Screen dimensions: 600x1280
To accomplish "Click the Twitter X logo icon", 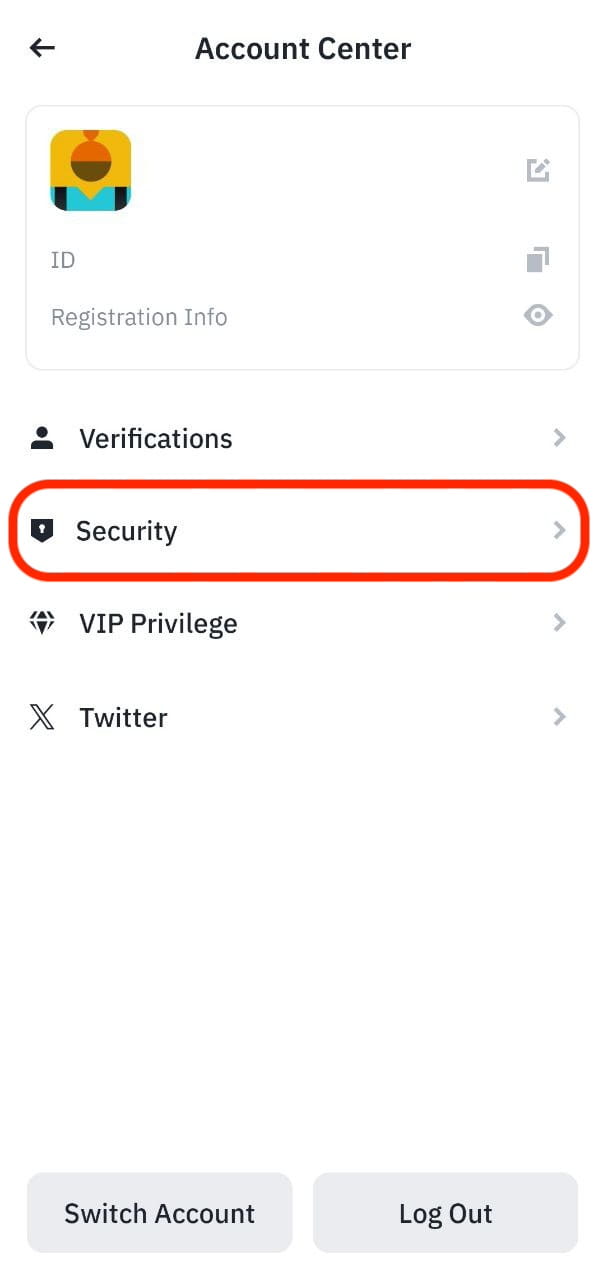I will 42,717.
